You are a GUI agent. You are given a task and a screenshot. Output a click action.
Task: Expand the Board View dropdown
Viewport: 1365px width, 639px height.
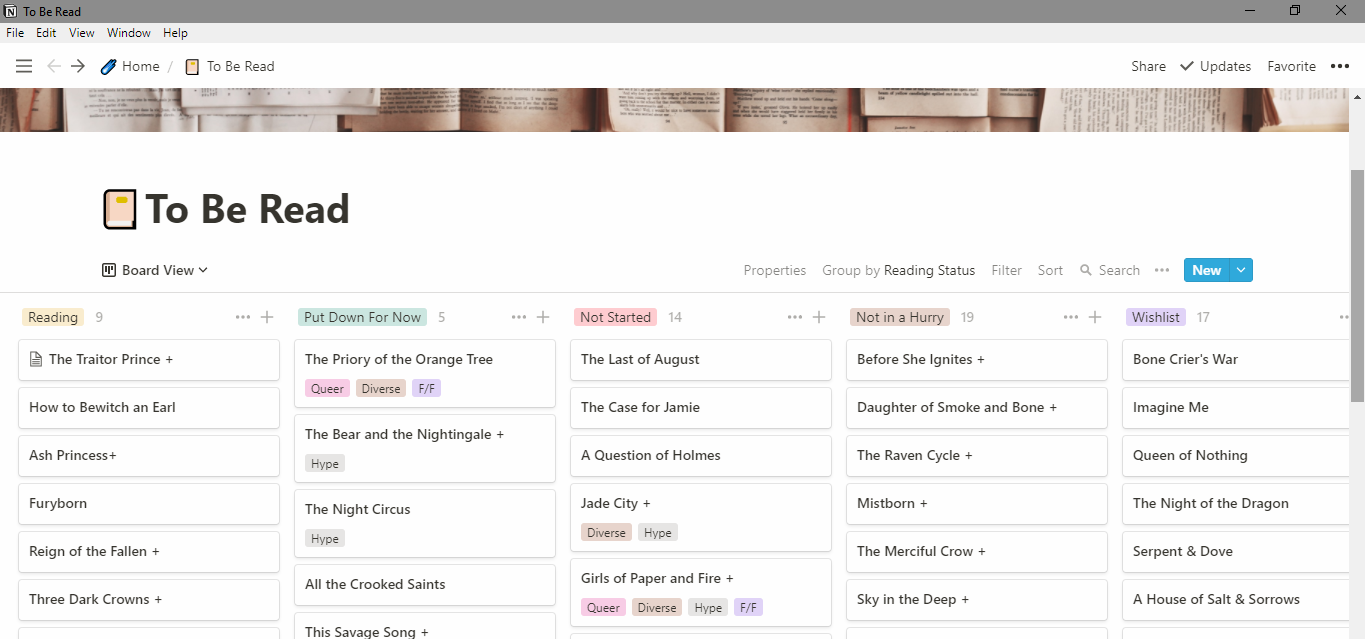[x=155, y=270]
